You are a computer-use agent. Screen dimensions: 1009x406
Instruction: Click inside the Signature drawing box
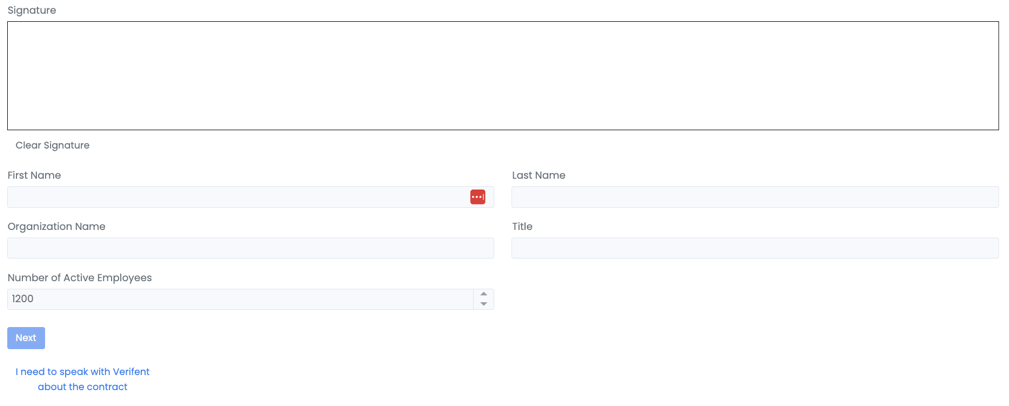coord(502,76)
